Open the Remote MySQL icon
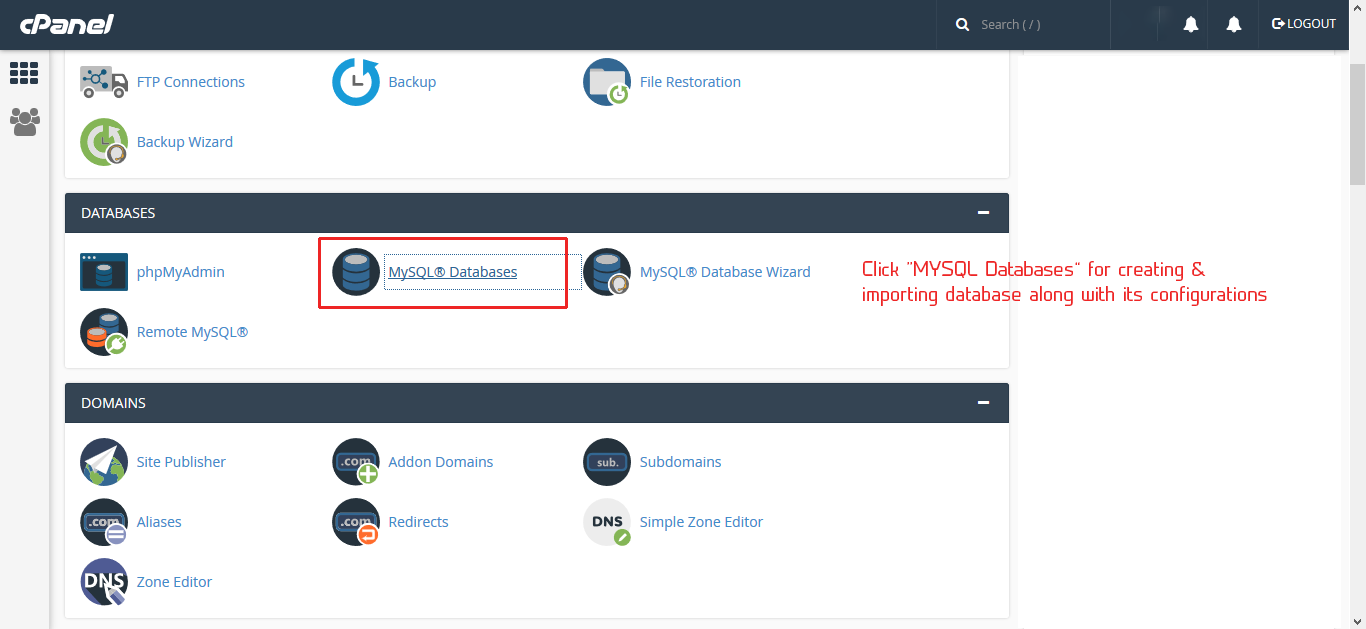This screenshot has height=629, width=1366. coord(104,332)
